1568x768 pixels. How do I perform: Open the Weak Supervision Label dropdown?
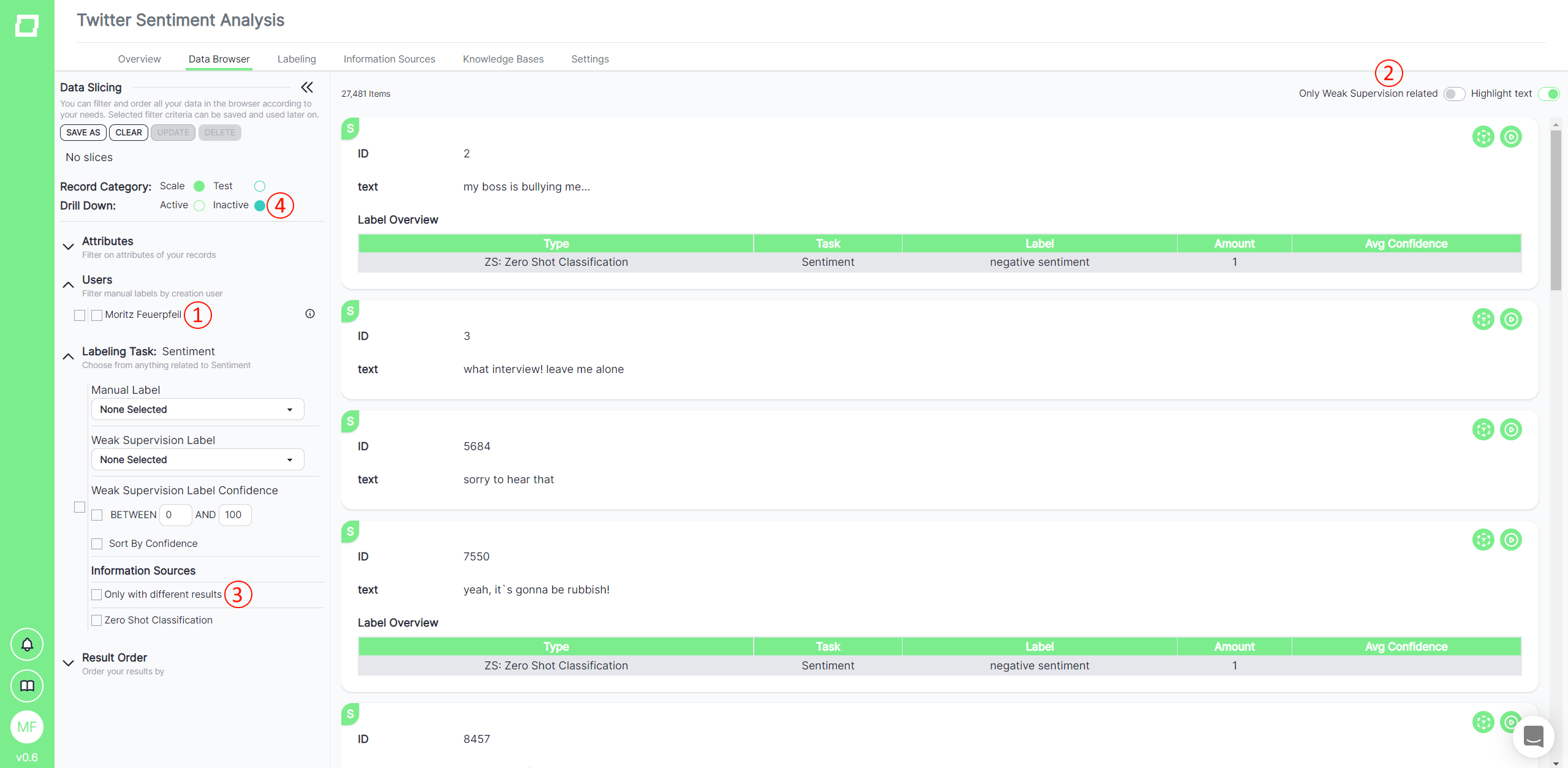click(197, 459)
